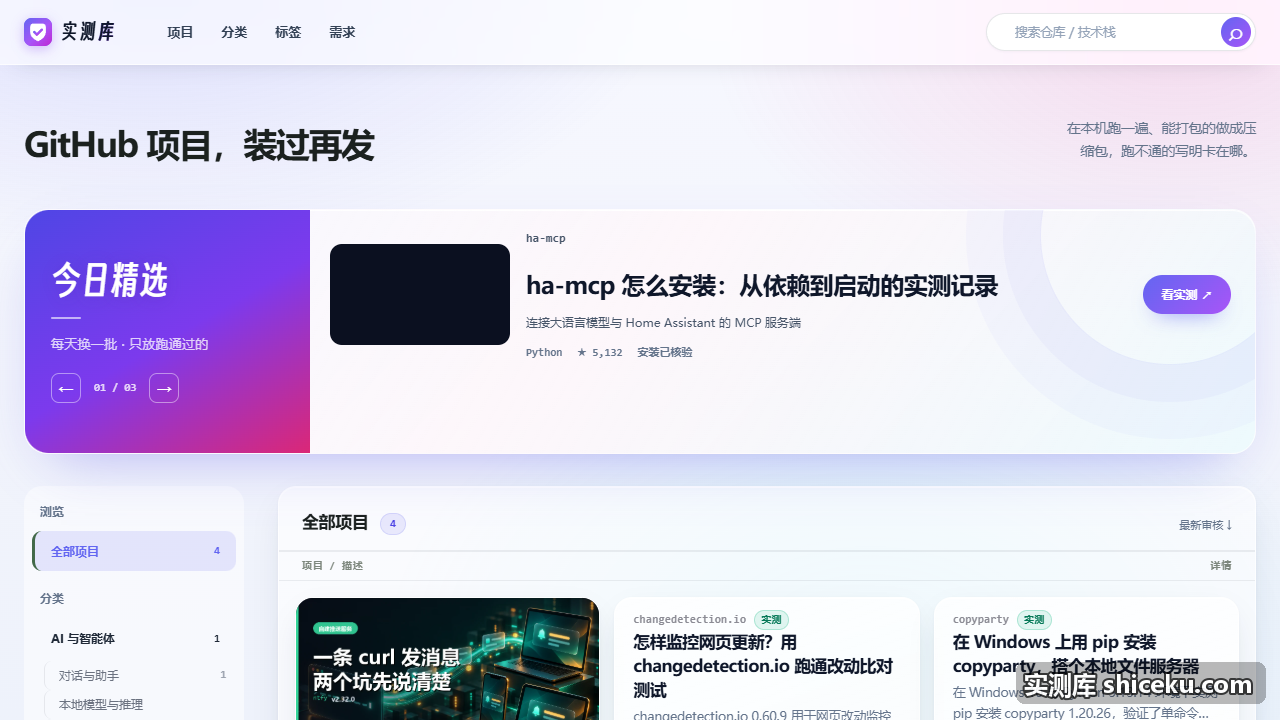This screenshot has width=1280, height=720.
Task: Open the ha-mcp 怎么安装 featured title
Action: coord(762,286)
